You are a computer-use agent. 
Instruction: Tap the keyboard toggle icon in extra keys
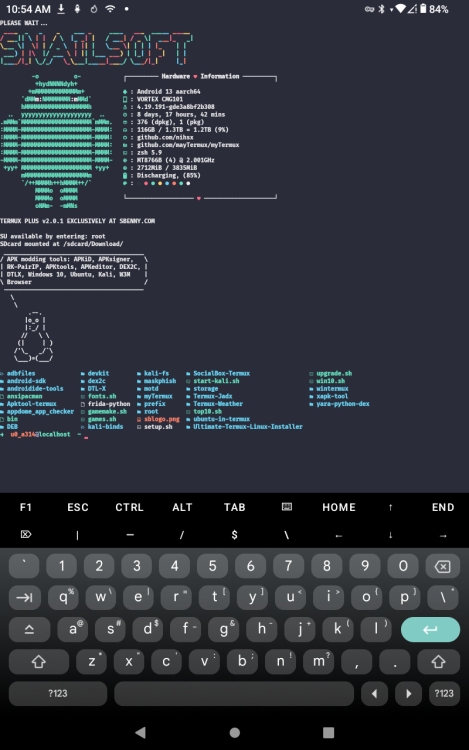[x=287, y=507]
